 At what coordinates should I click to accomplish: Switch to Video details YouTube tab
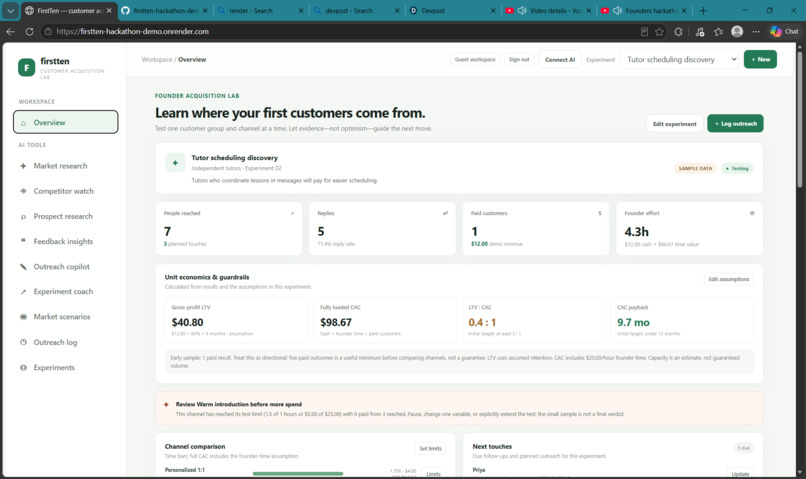point(548,10)
